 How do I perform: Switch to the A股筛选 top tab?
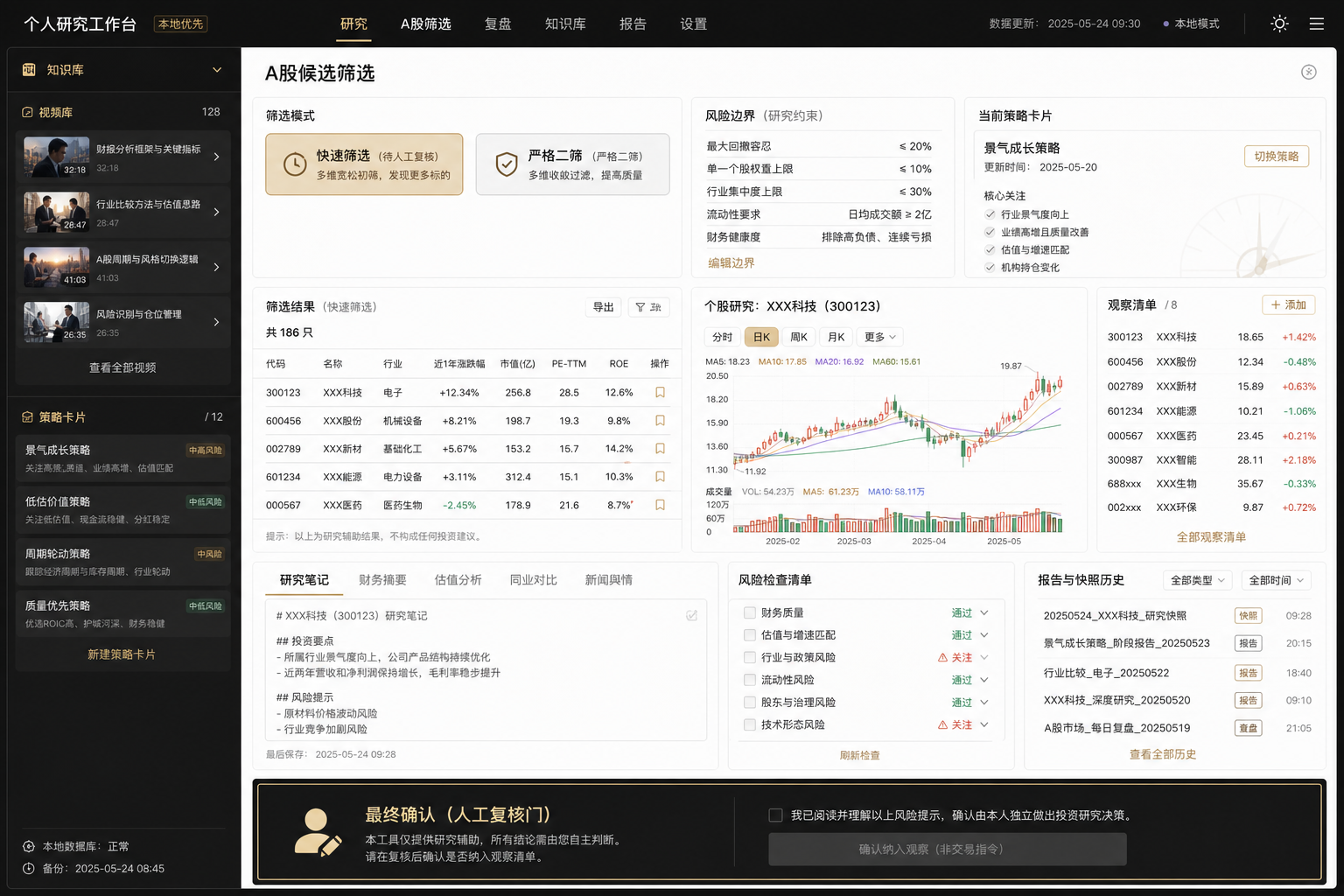(426, 24)
